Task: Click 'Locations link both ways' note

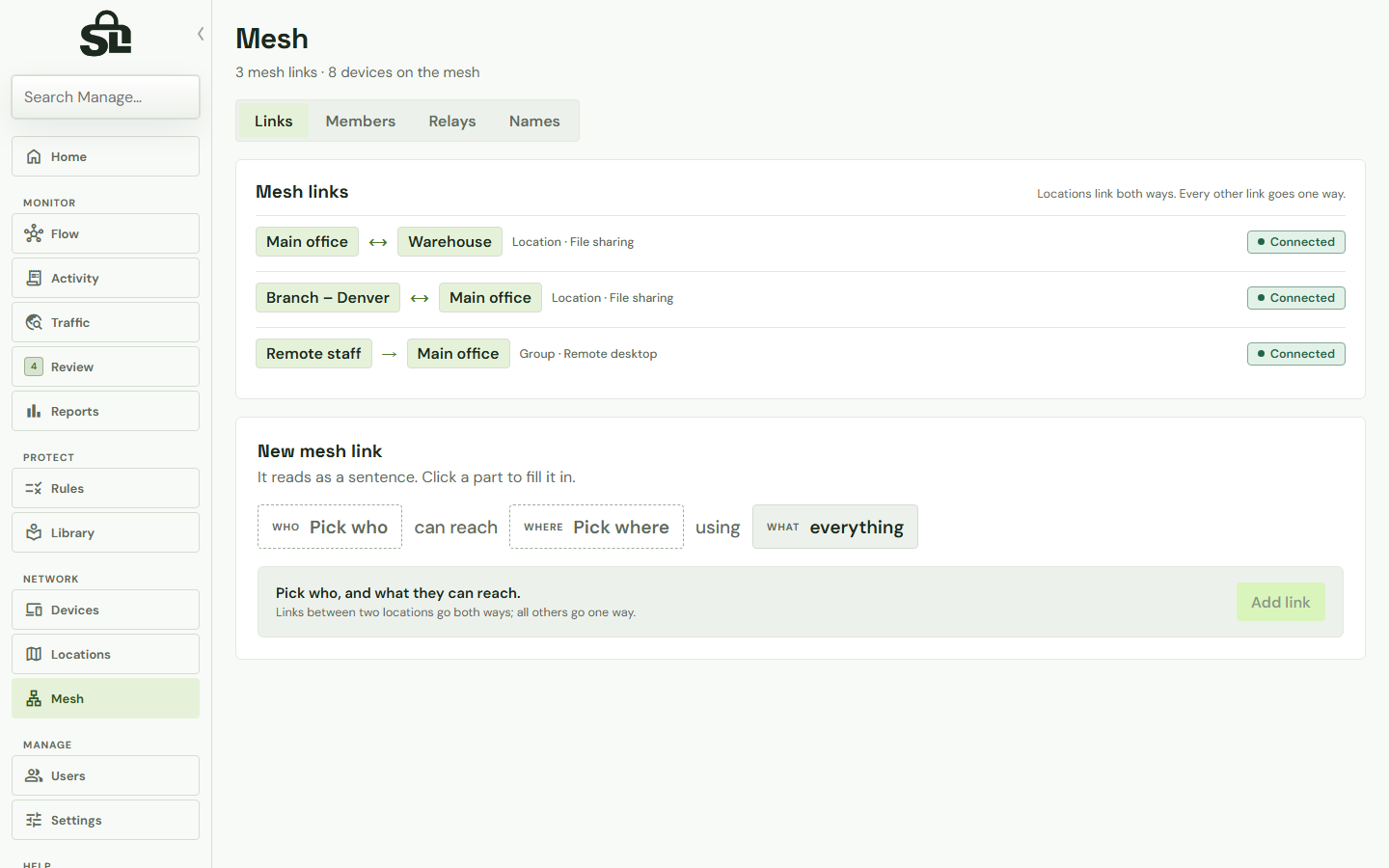Action: [x=1191, y=194]
